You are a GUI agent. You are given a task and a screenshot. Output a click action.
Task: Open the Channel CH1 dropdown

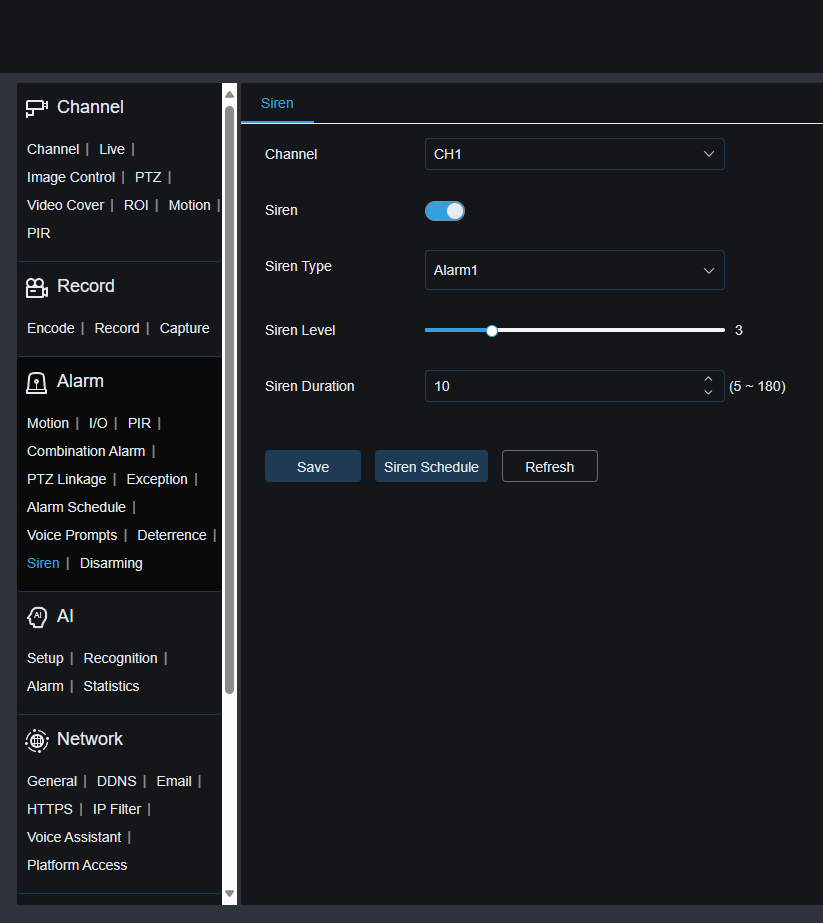(x=574, y=154)
